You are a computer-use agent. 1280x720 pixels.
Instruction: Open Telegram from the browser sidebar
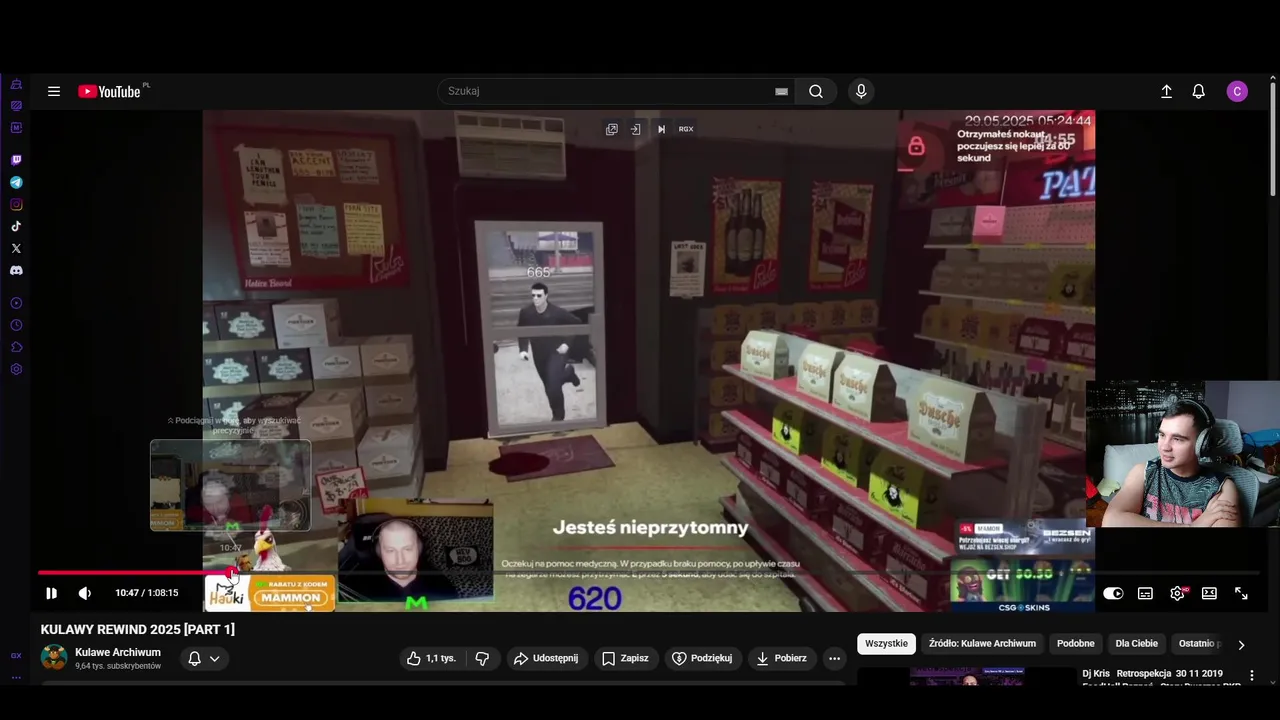tap(16, 182)
